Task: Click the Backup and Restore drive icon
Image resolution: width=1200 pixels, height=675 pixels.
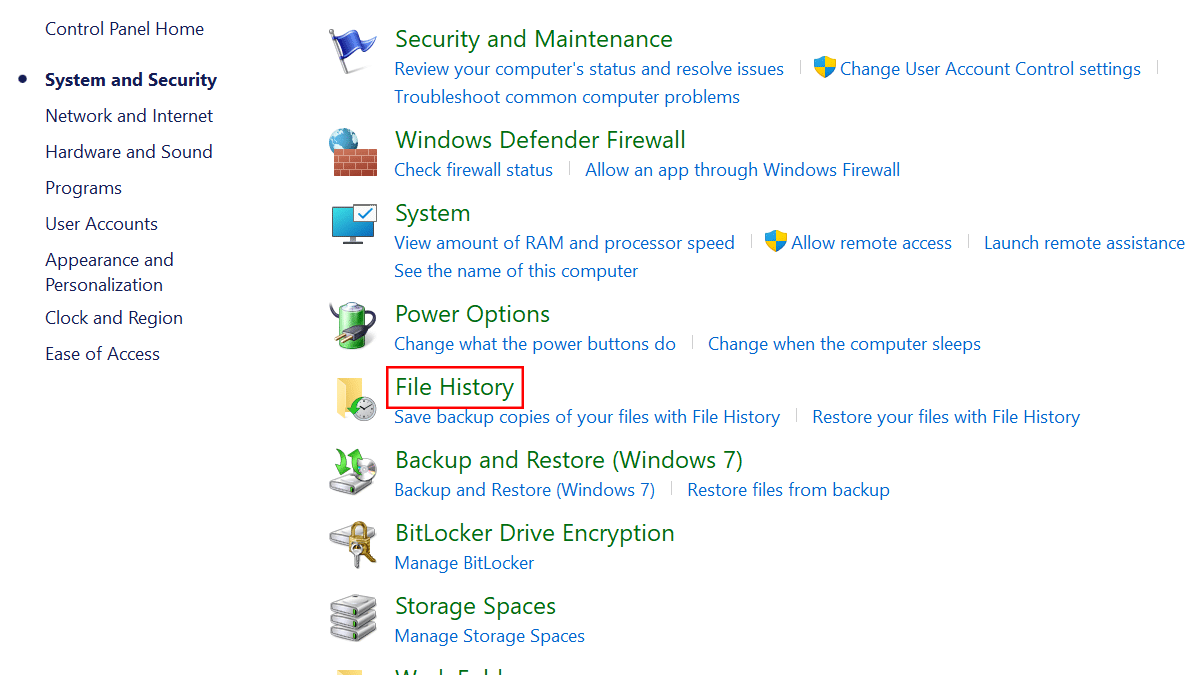Action: [353, 471]
